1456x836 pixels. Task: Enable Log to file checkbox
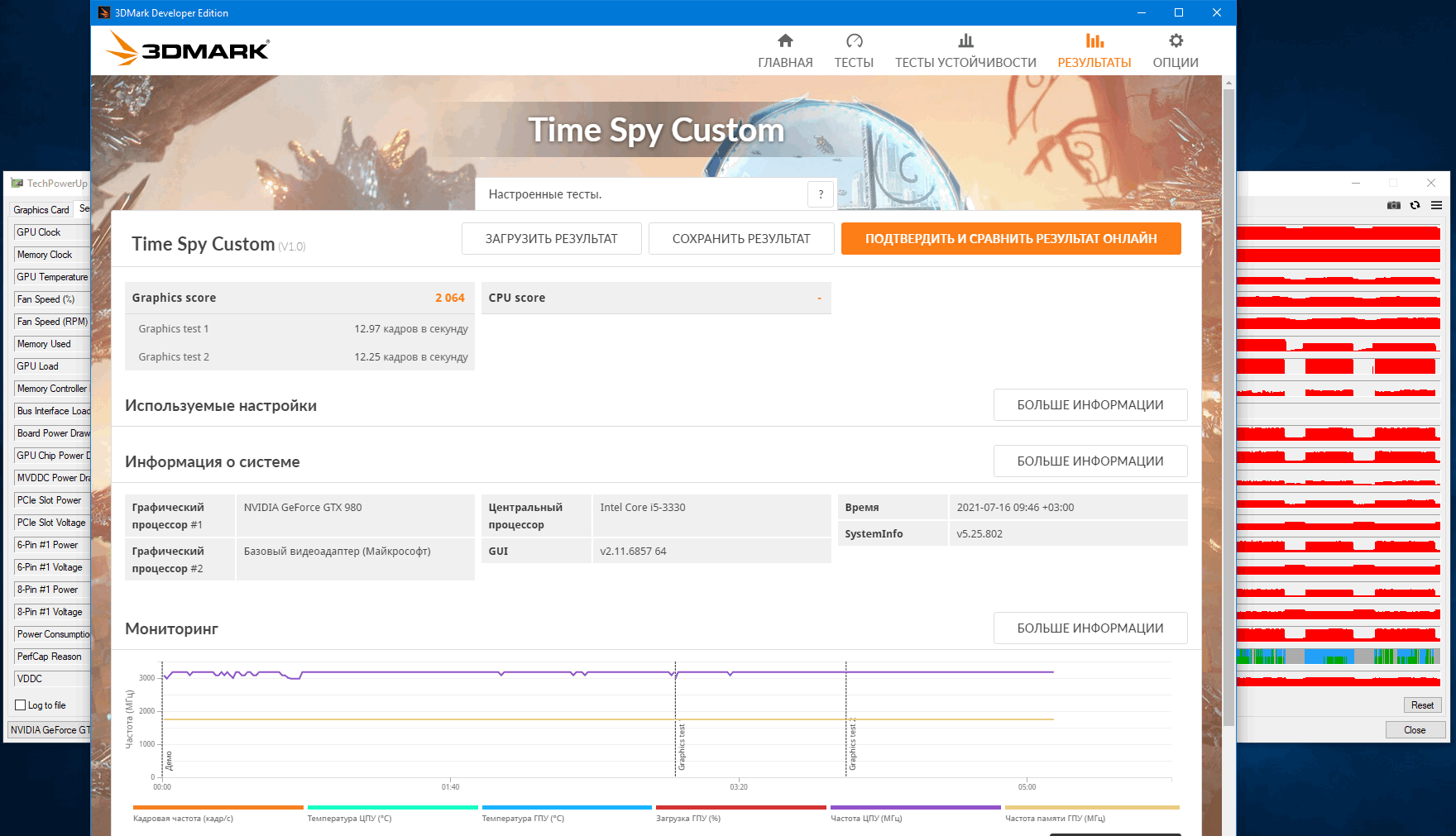point(21,705)
